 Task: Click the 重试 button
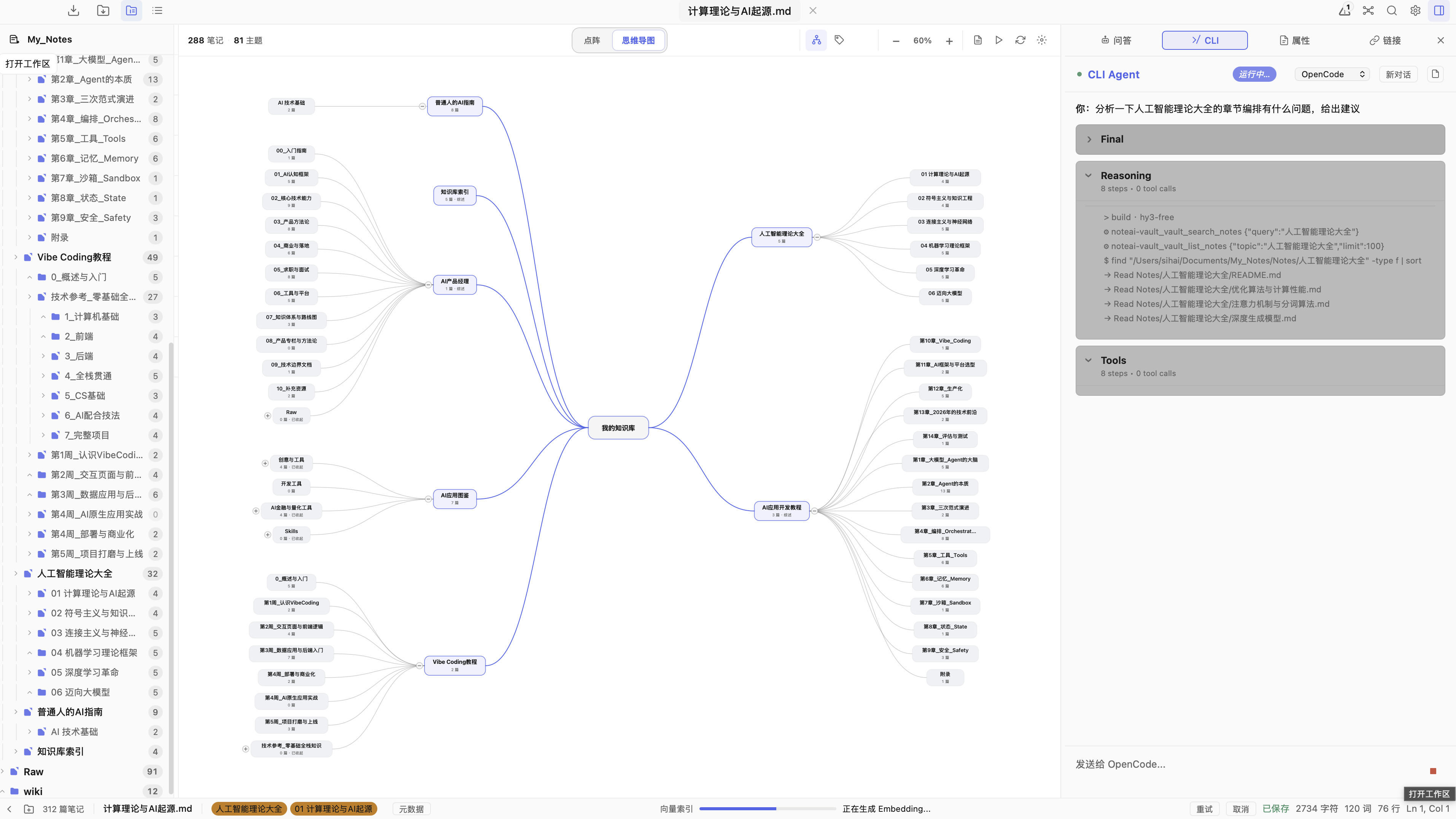[x=1205, y=809]
